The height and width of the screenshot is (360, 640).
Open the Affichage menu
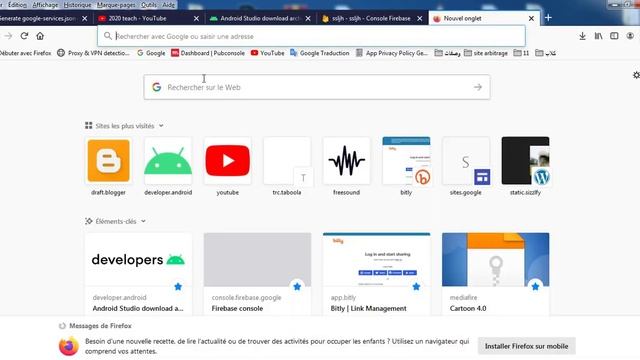tap(45, 5)
